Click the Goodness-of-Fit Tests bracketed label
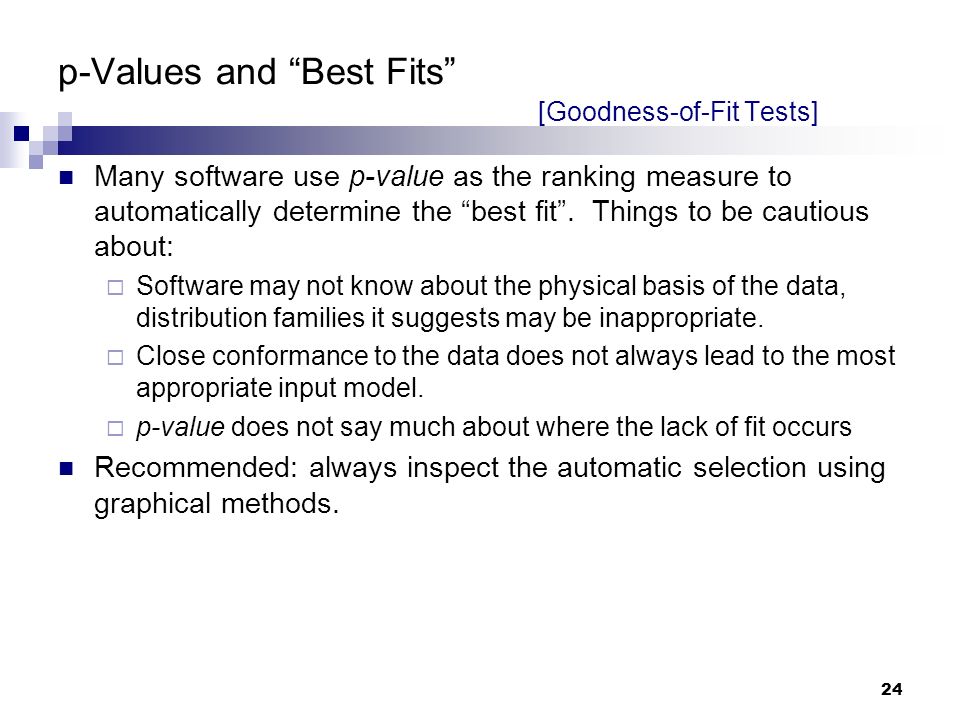960x720 pixels. click(678, 112)
